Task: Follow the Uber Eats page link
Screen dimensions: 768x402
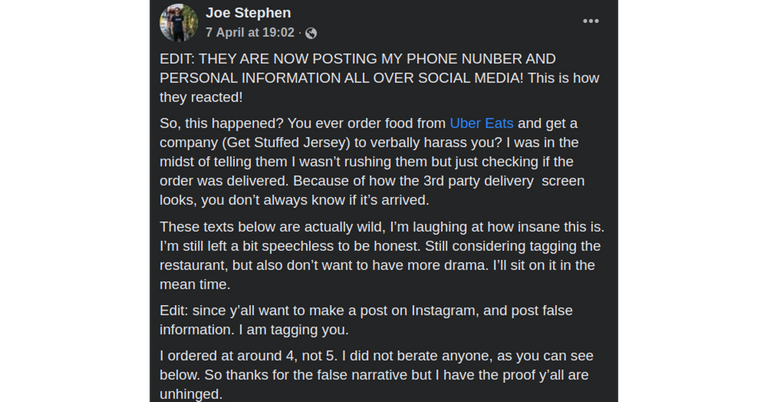Action: point(481,123)
